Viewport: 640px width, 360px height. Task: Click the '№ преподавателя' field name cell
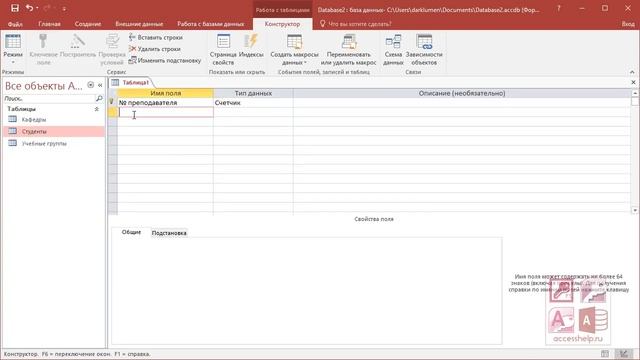point(165,102)
